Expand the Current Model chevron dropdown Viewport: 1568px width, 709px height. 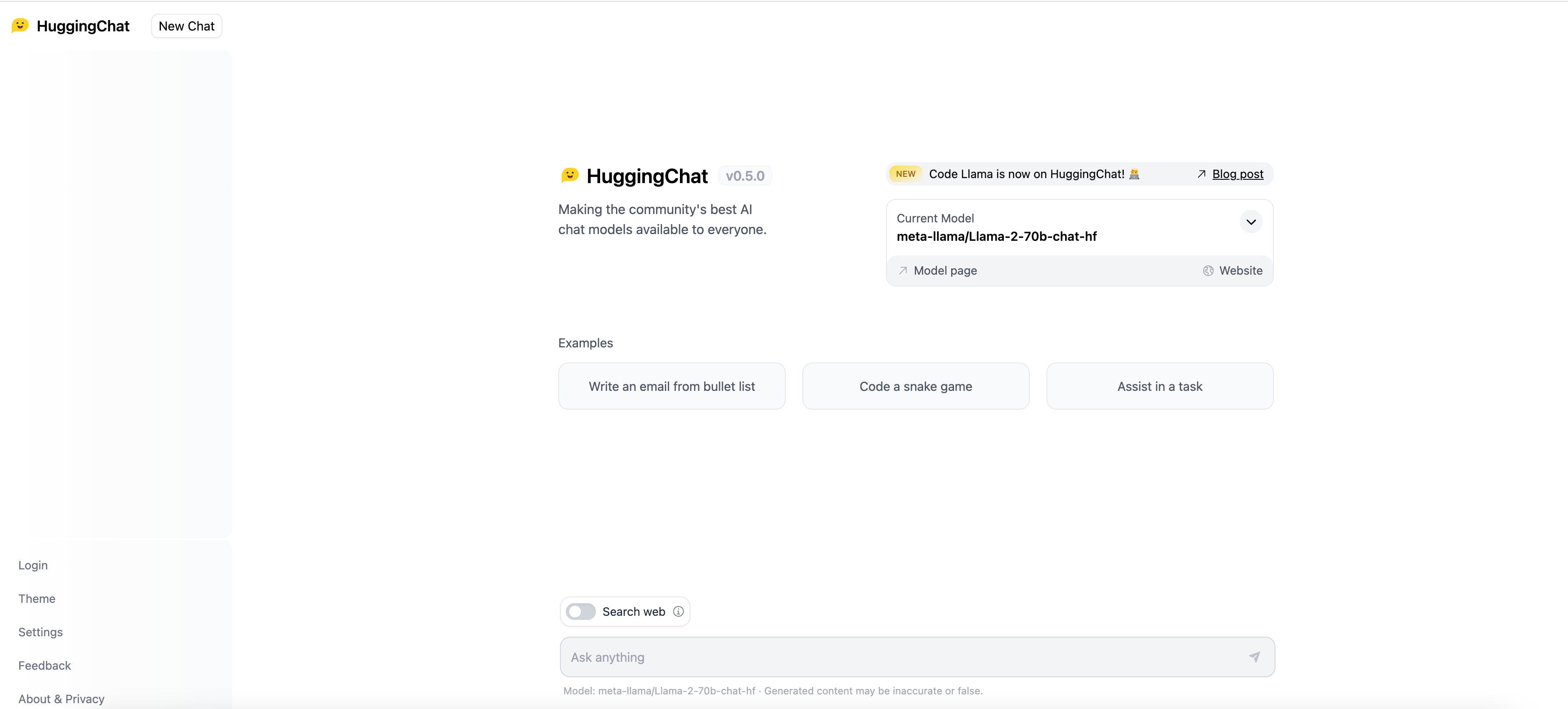(x=1251, y=222)
